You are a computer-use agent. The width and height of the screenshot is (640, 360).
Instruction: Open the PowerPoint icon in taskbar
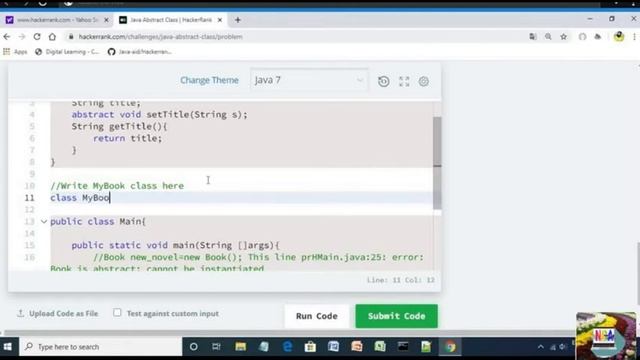357,347
